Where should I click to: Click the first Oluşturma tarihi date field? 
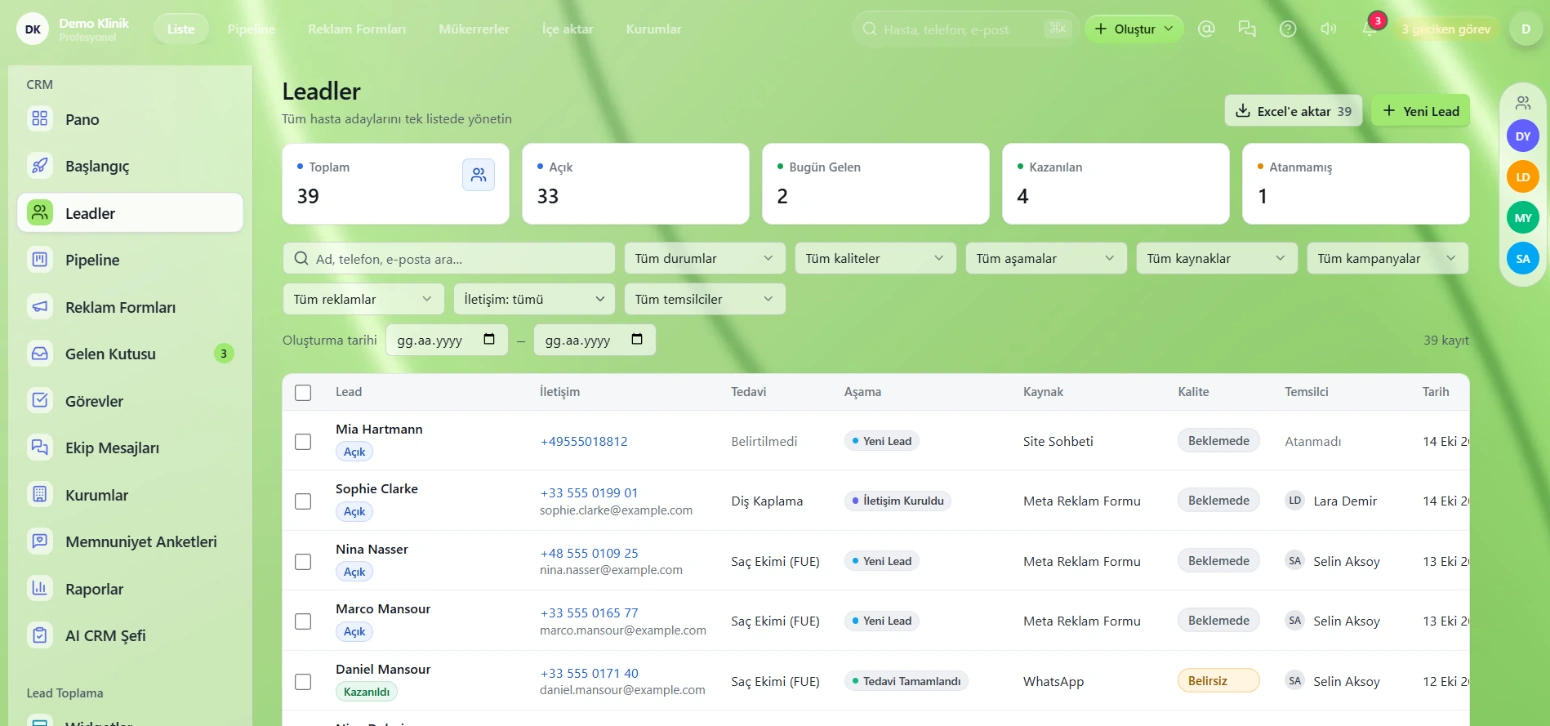point(447,340)
